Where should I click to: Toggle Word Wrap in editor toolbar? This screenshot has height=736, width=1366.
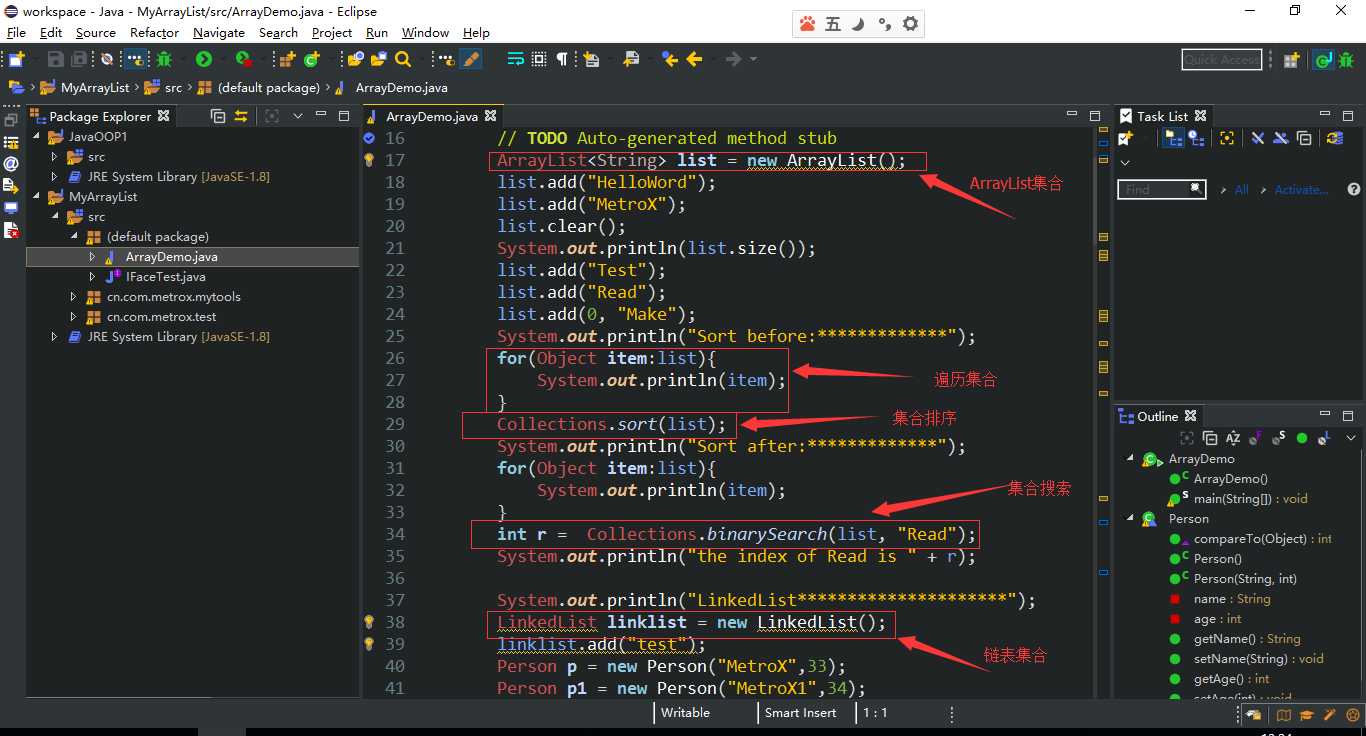pyautogui.click(x=515, y=60)
